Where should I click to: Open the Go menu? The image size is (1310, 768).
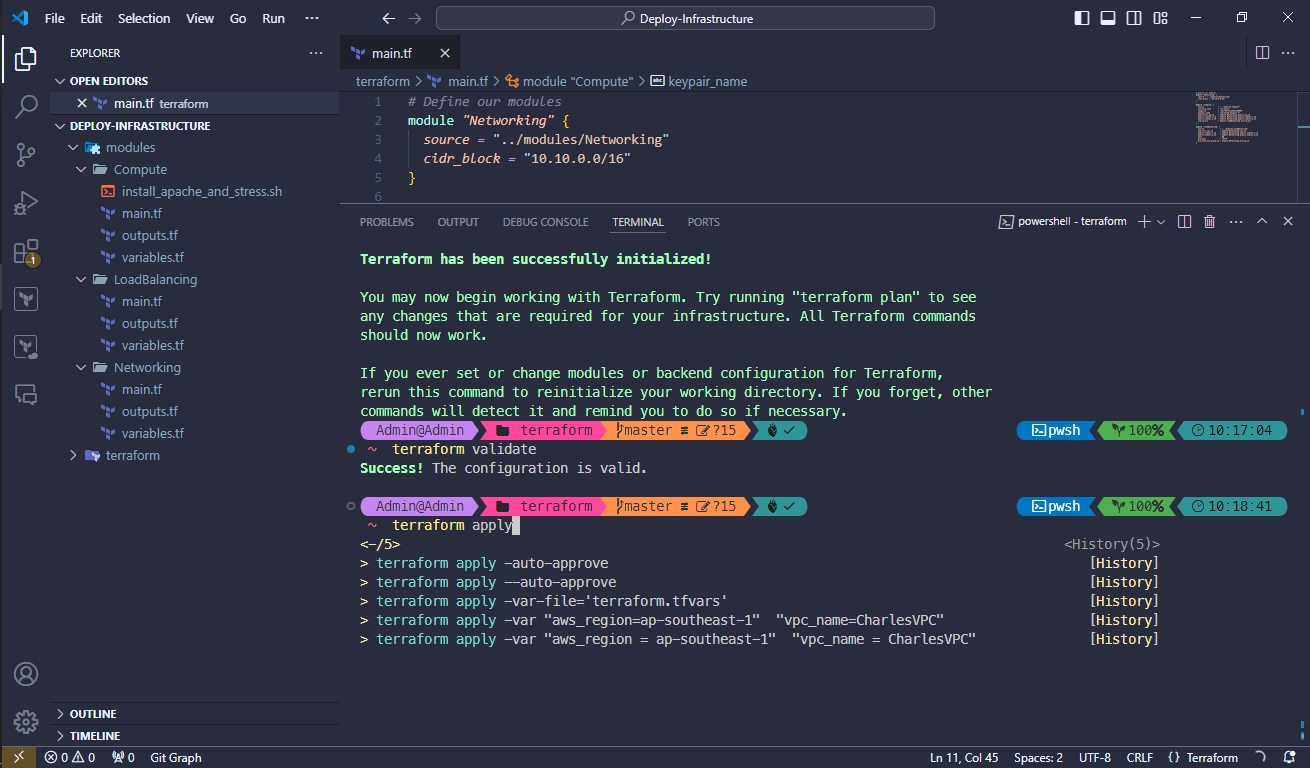pyautogui.click(x=238, y=18)
